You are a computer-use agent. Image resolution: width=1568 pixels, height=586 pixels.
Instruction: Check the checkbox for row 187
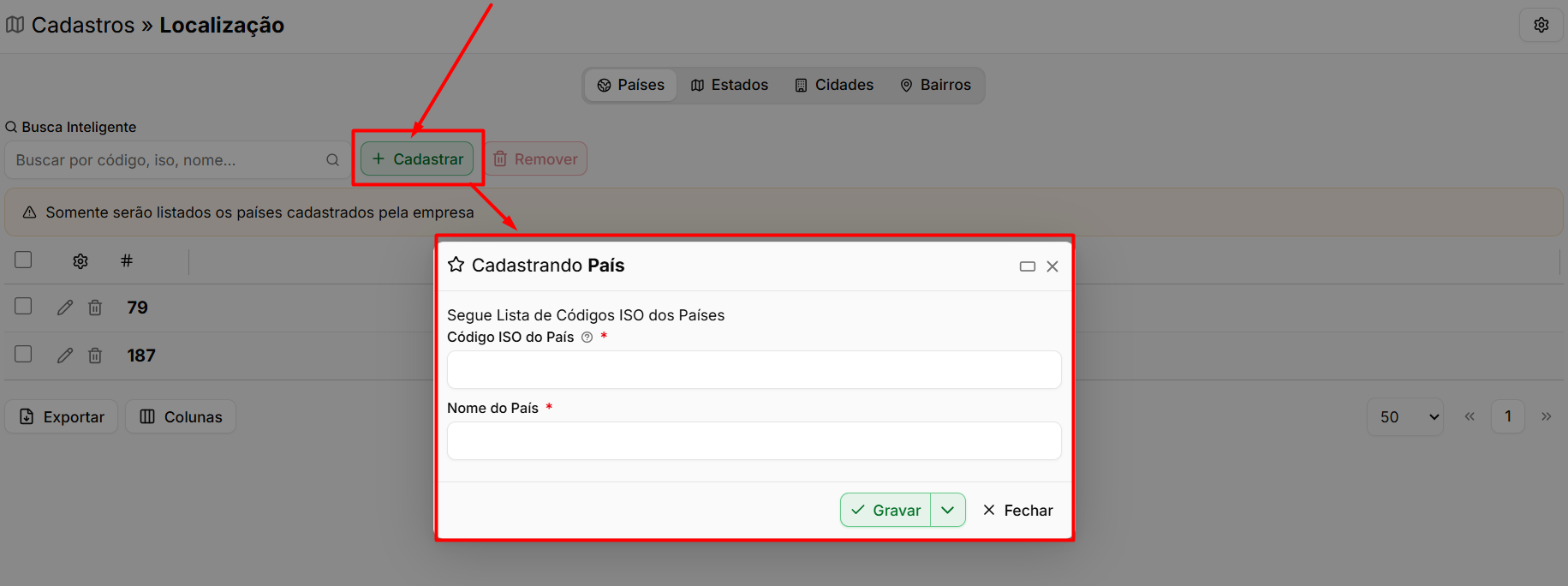coord(23,354)
